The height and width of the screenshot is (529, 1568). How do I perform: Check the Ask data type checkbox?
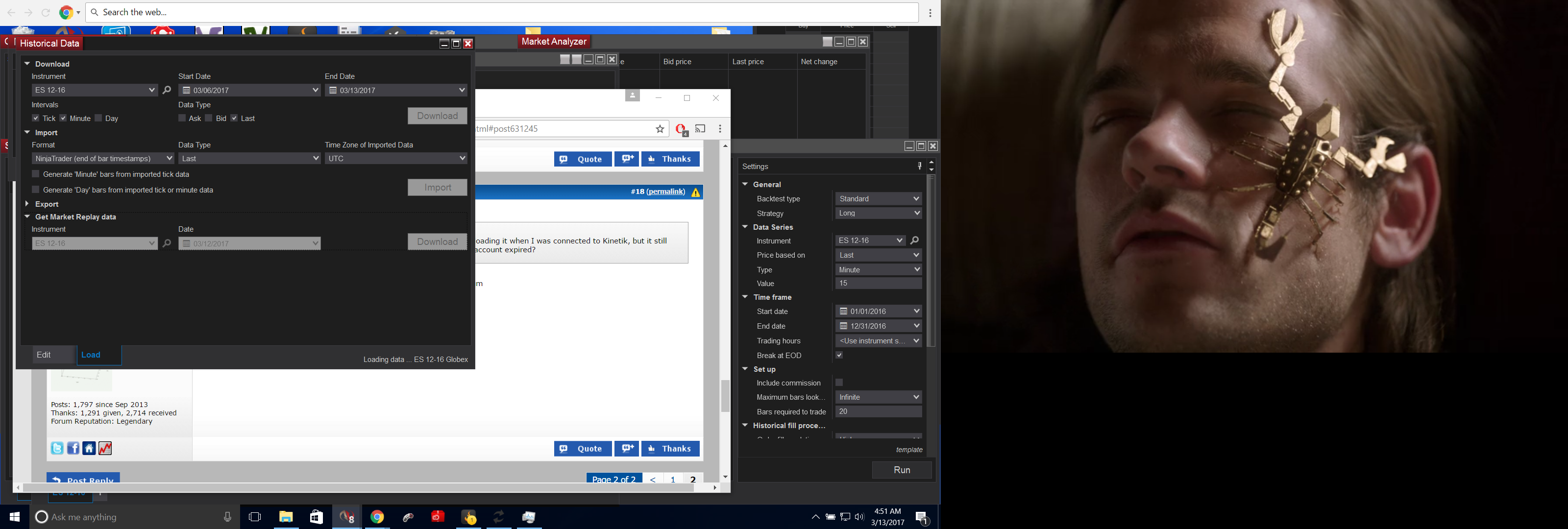coord(182,118)
